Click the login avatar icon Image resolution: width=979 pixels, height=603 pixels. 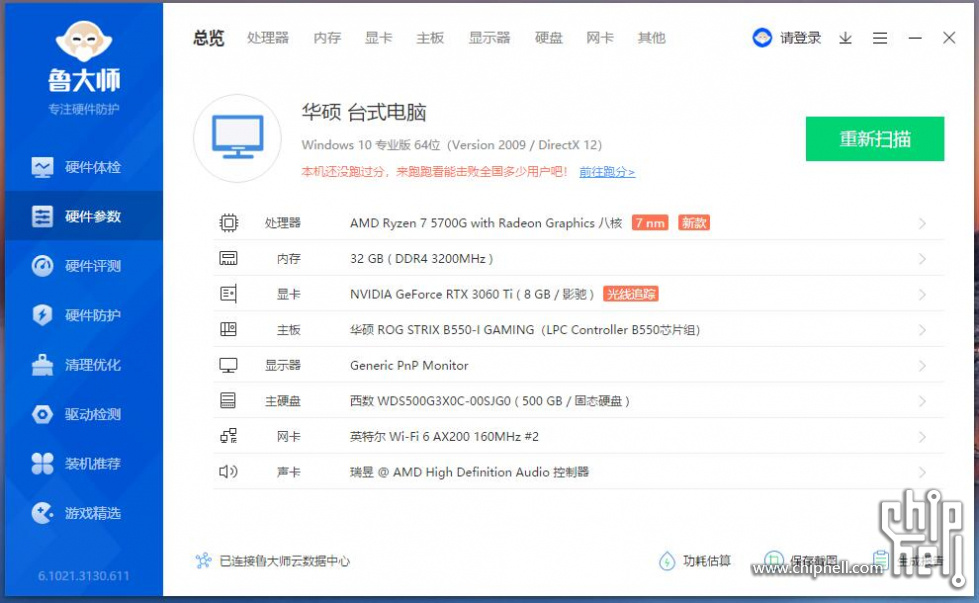pyautogui.click(x=762, y=38)
